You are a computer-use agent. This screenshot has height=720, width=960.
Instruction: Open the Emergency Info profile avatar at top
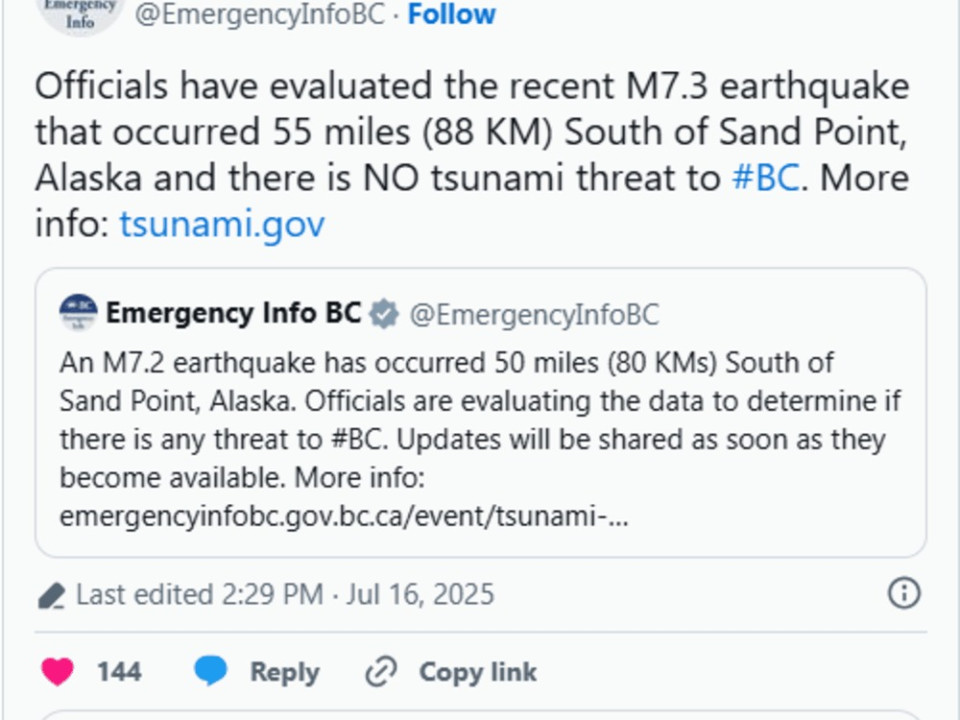tap(80, 13)
